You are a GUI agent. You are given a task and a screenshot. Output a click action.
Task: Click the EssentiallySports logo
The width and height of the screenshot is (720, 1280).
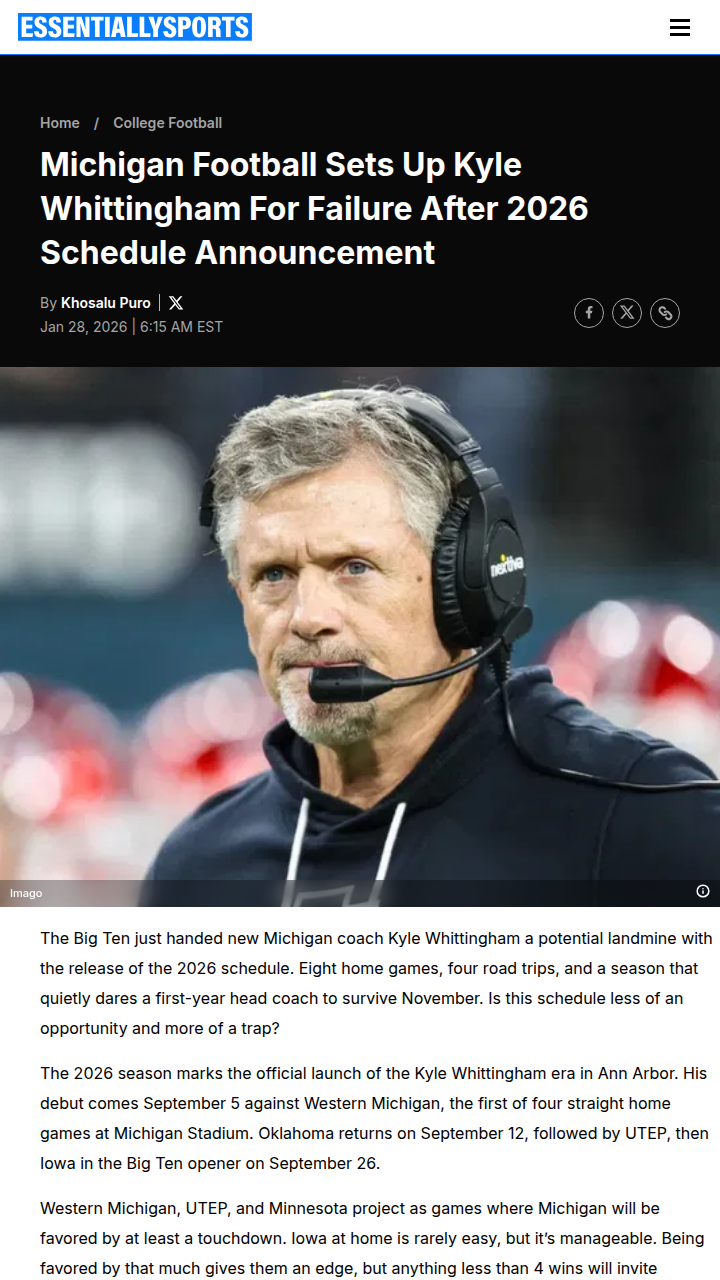(x=135, y=27)
